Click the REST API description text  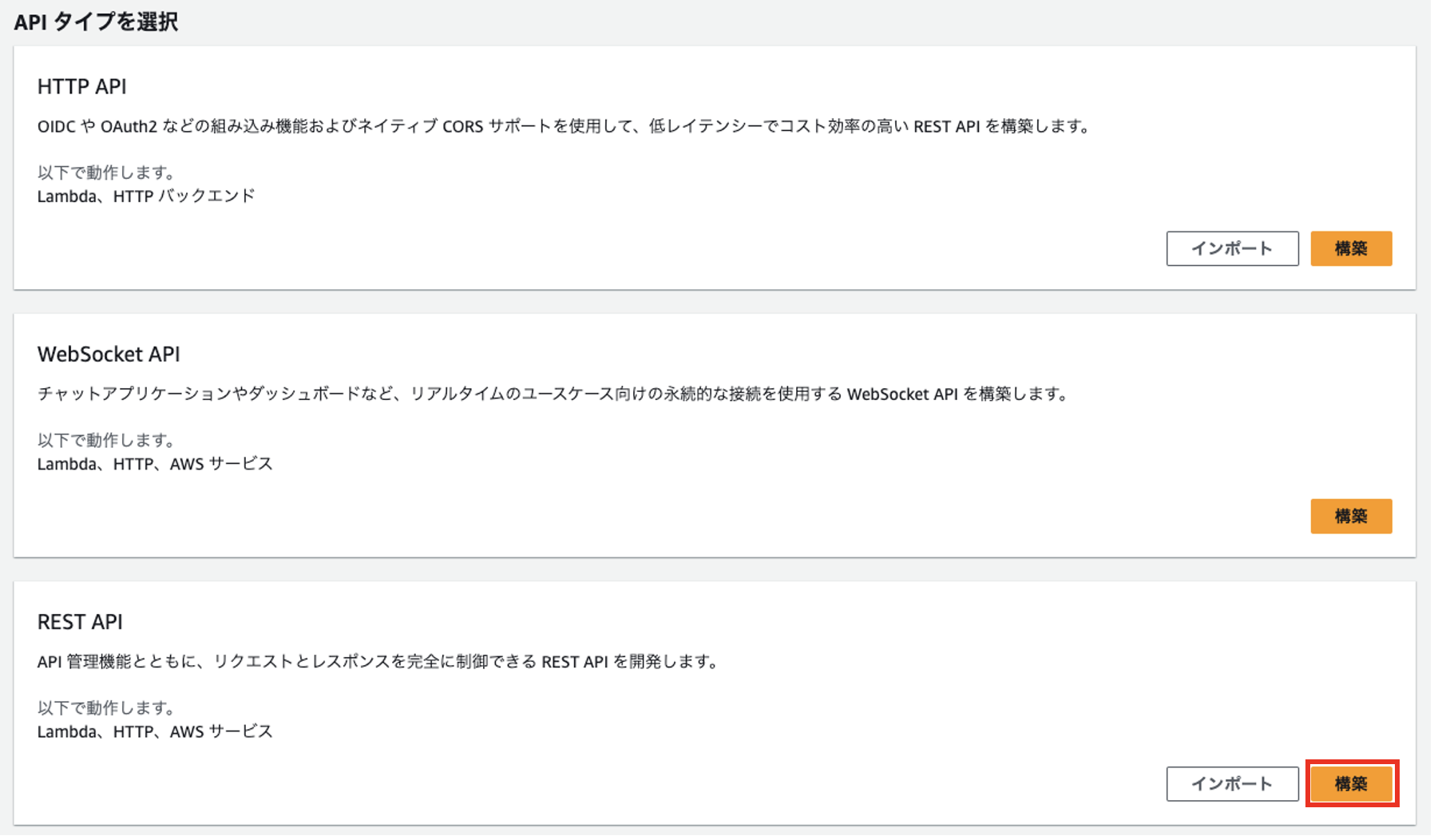(x=378, y=660)
